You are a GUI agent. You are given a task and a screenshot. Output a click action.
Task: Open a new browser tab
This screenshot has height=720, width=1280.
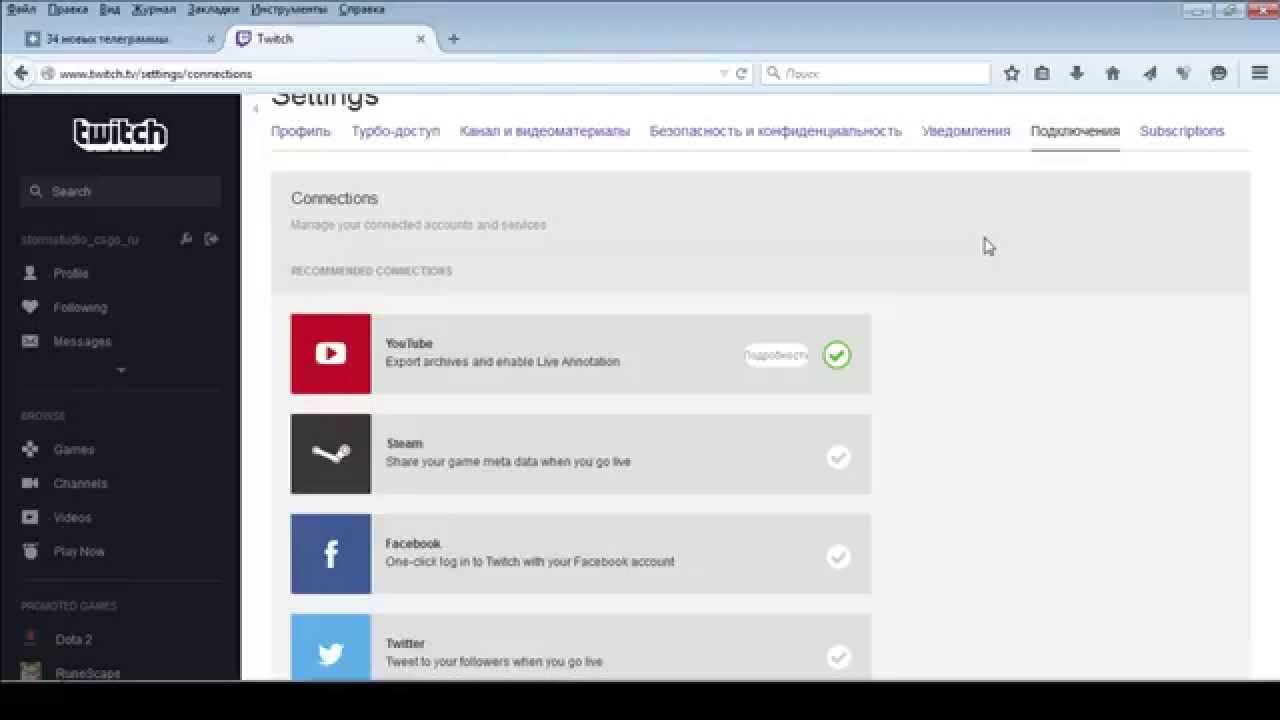point(453,39)
